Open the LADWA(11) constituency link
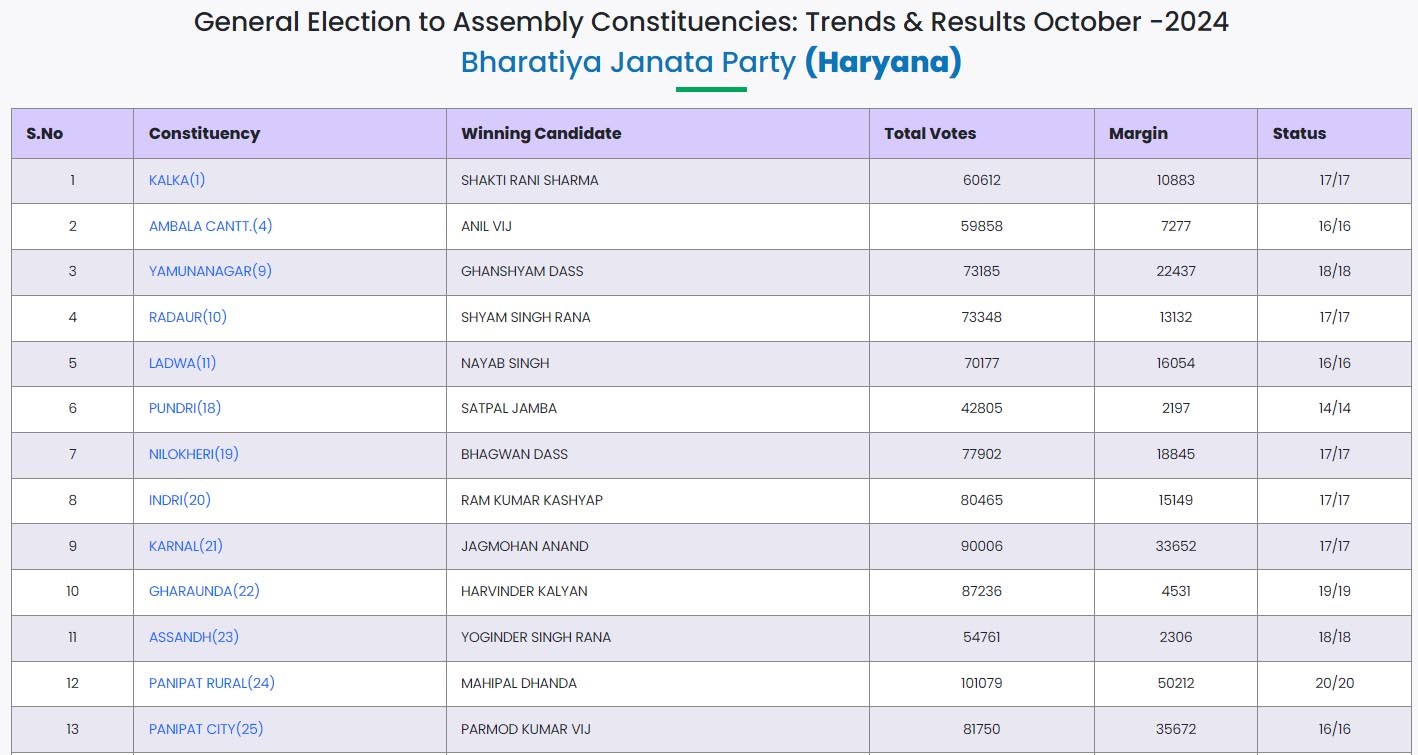Viewport: 1418px width, 755px height. (x=182, y=363)
